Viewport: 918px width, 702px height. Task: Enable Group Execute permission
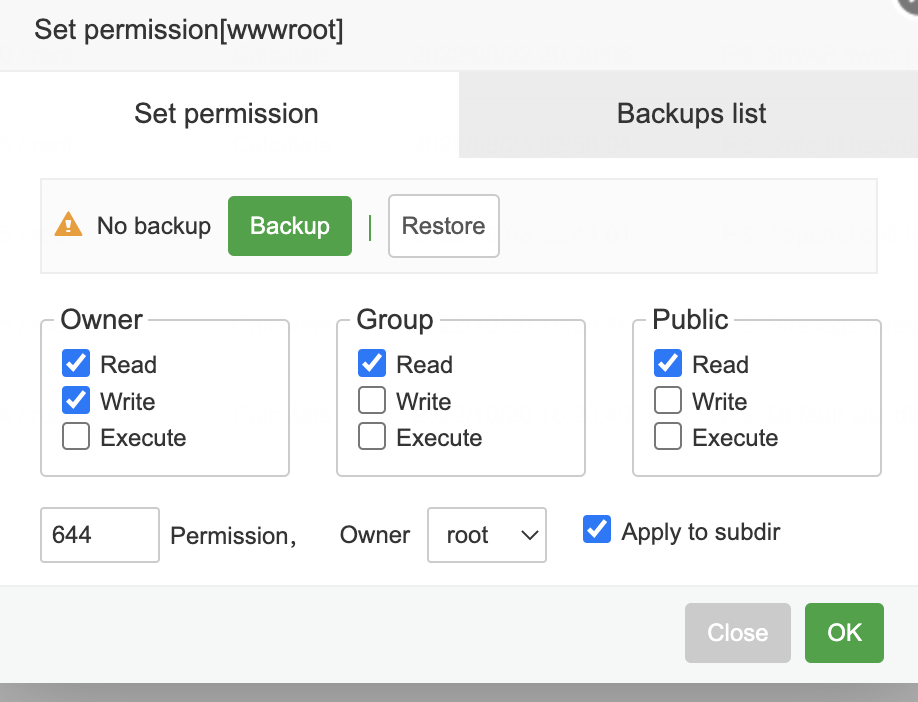click(372, 437)
